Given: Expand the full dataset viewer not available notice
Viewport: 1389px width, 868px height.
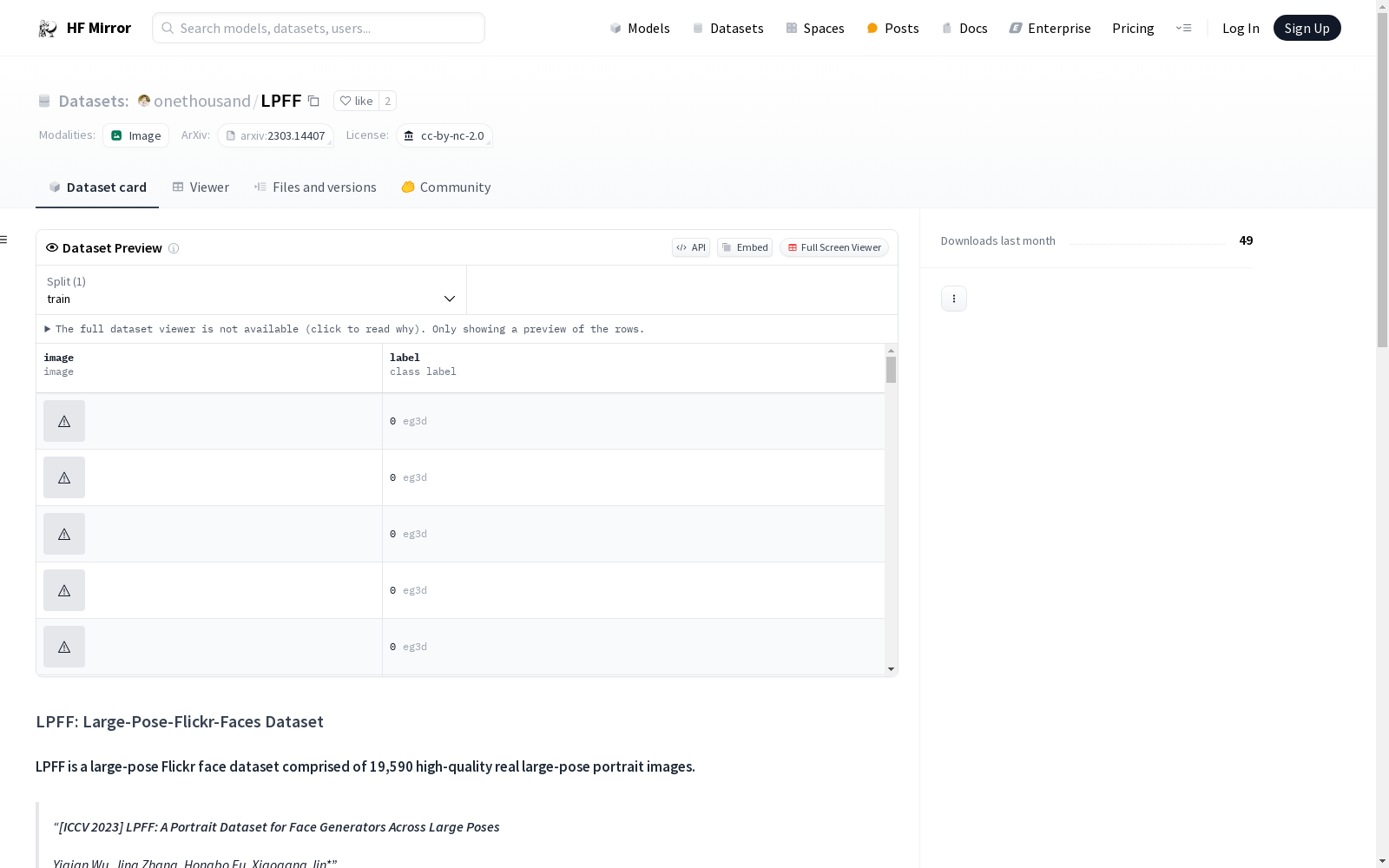Looking at the screenshot, I should click(345, 329).
